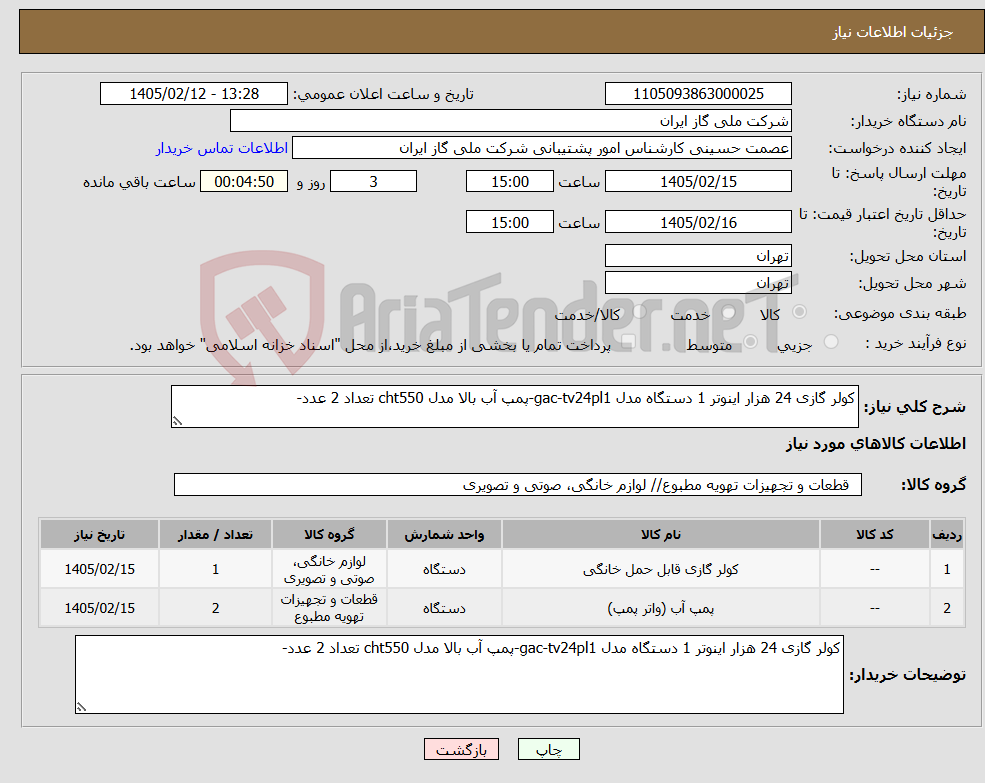985x783 pixels.
Task: Click the قطعات و تجهیزات تهویه مطبوع cell
Action: click(x=329, y=608)
